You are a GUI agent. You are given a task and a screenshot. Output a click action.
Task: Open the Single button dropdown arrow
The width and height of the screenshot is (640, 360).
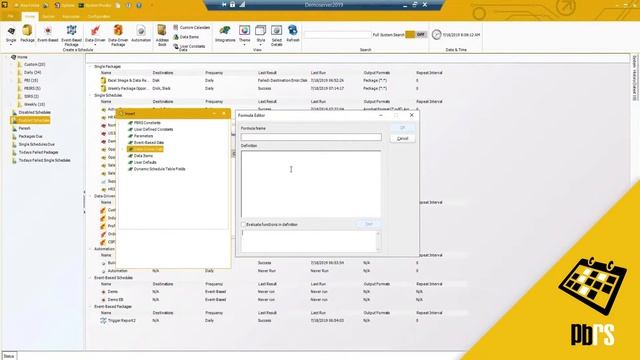point(11,44)
